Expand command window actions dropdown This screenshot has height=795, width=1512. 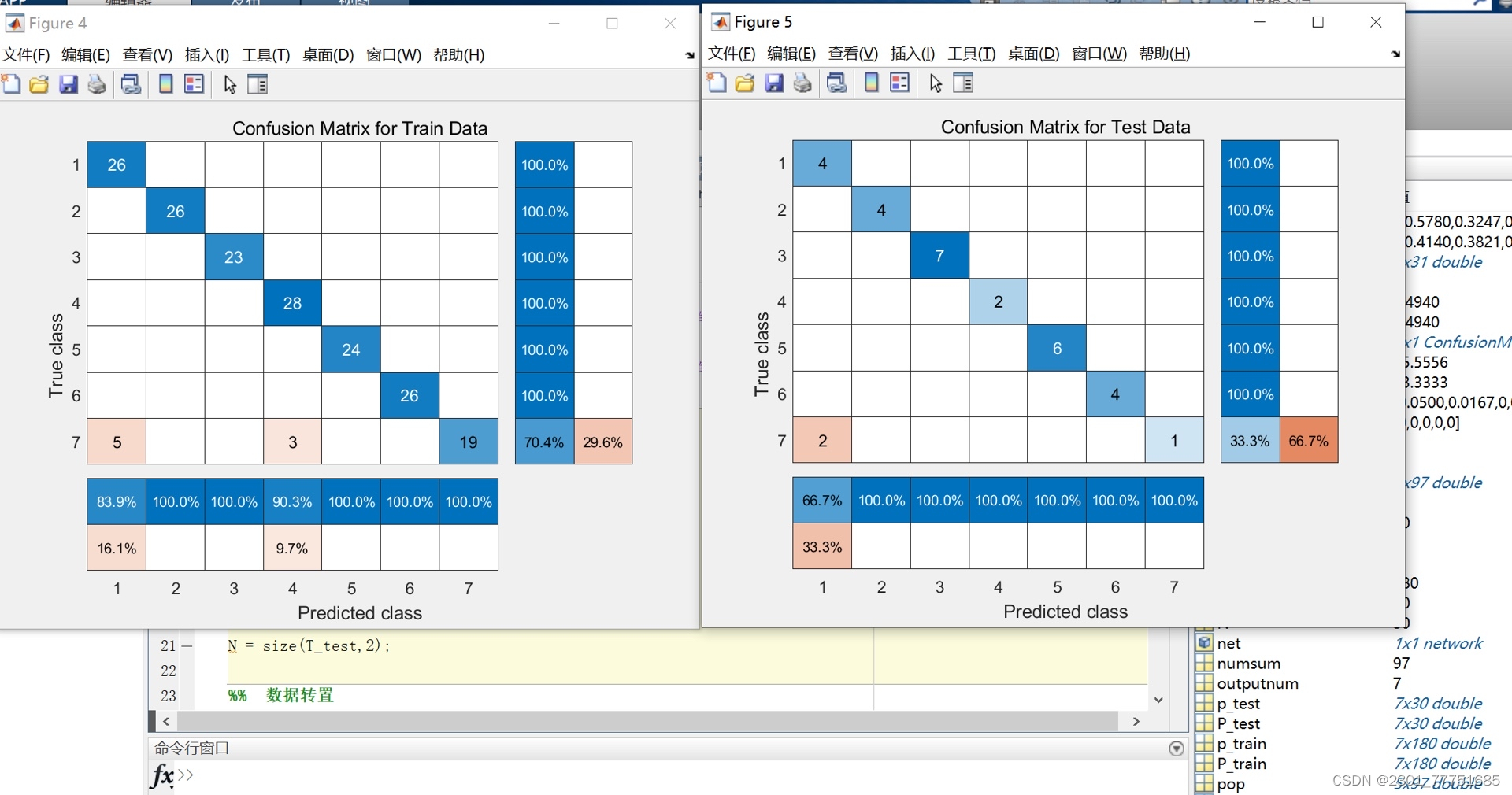(1177, 749)
